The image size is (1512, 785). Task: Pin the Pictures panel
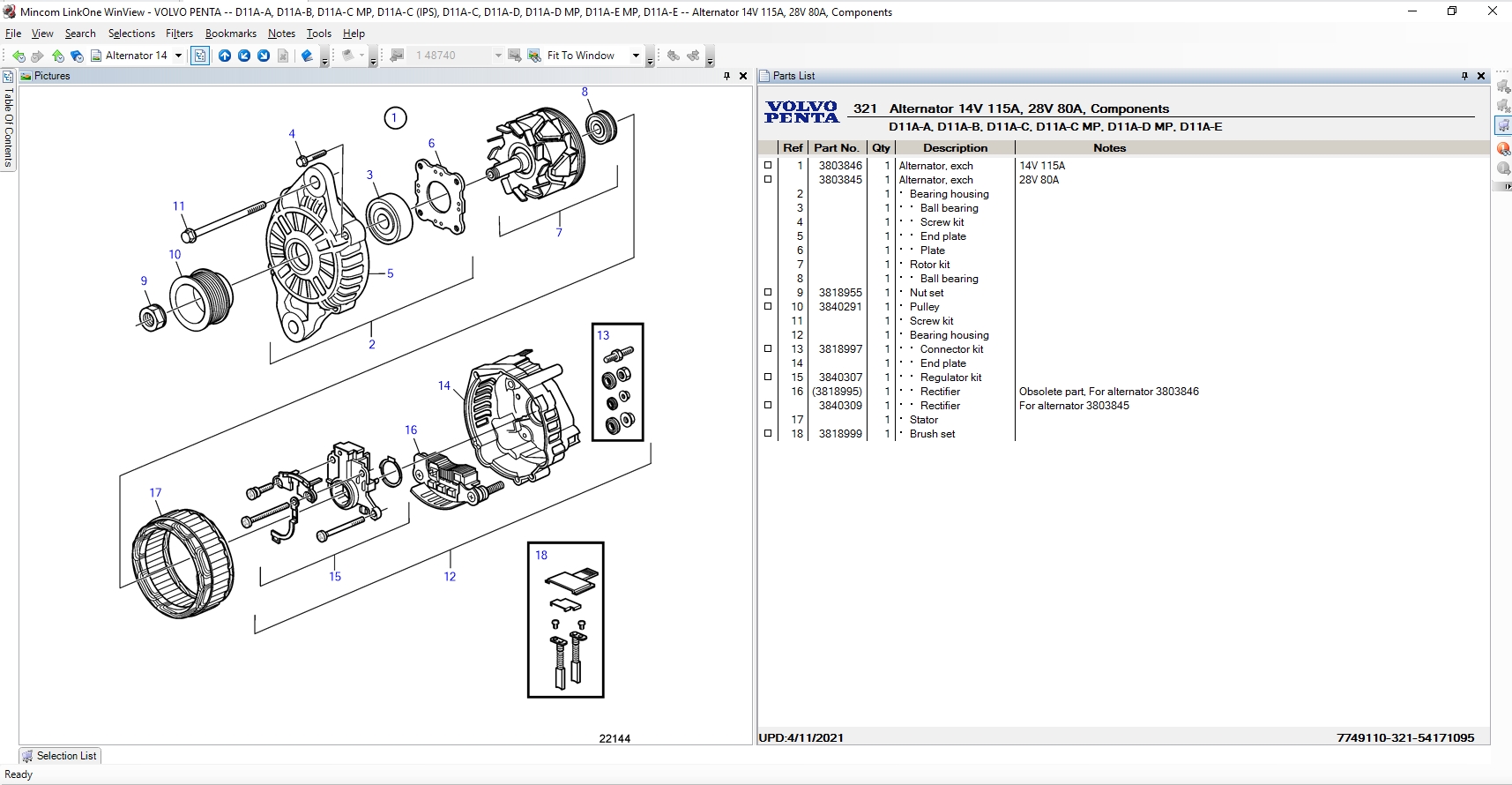[x=726, y=76]
